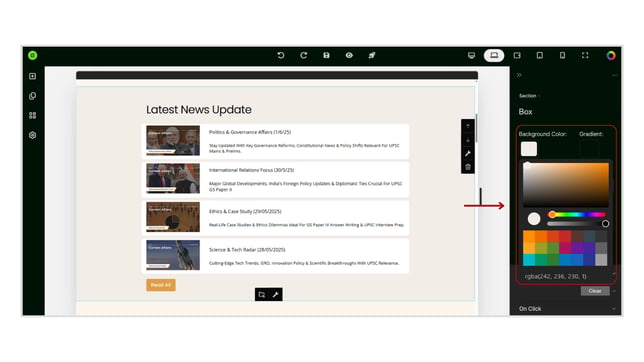Open the add element panel in sidebar
This screenshot has width=644, height=362.
click(32, 76)
